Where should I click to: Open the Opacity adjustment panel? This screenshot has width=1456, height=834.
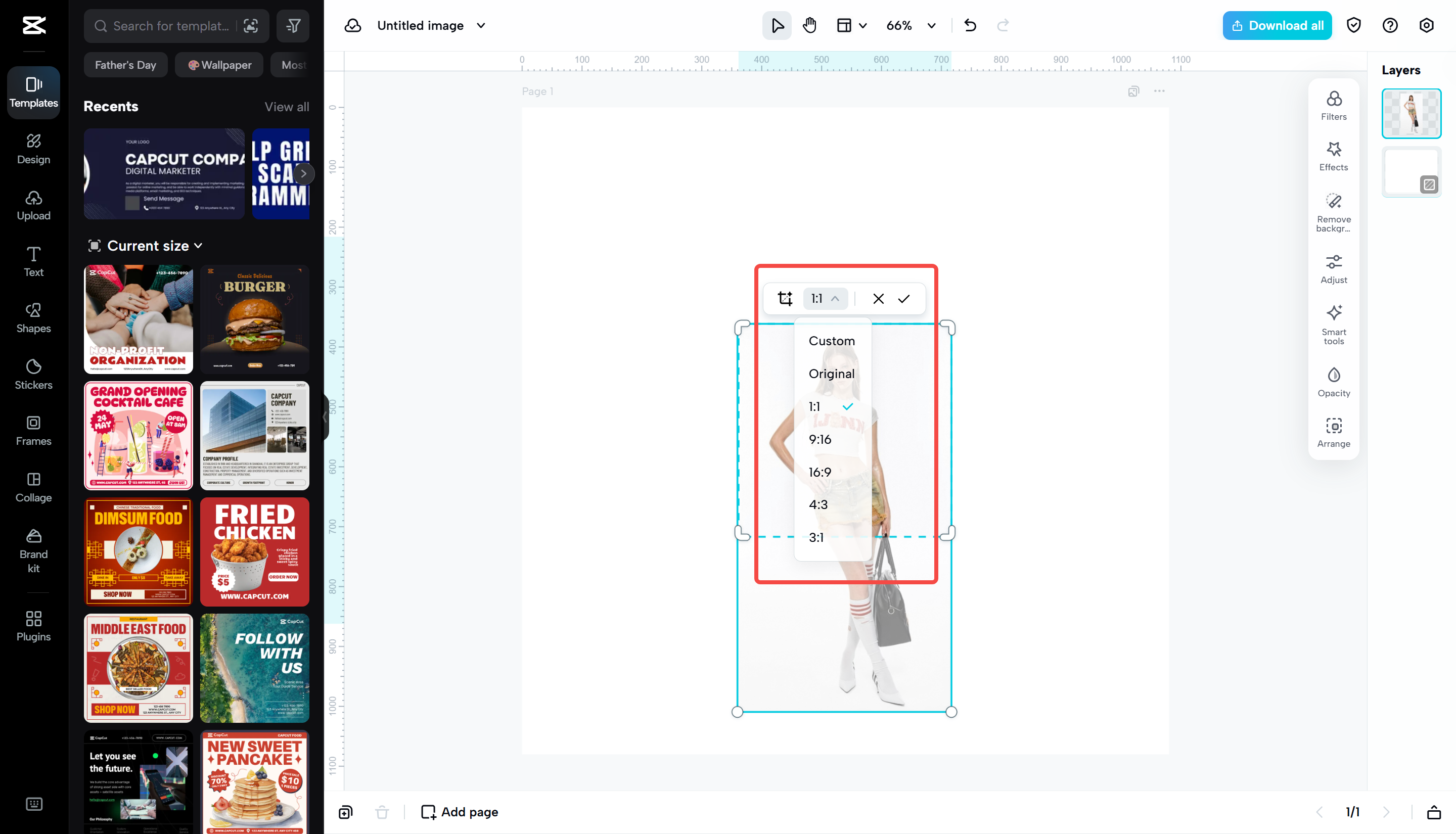tap(1334, 381)
